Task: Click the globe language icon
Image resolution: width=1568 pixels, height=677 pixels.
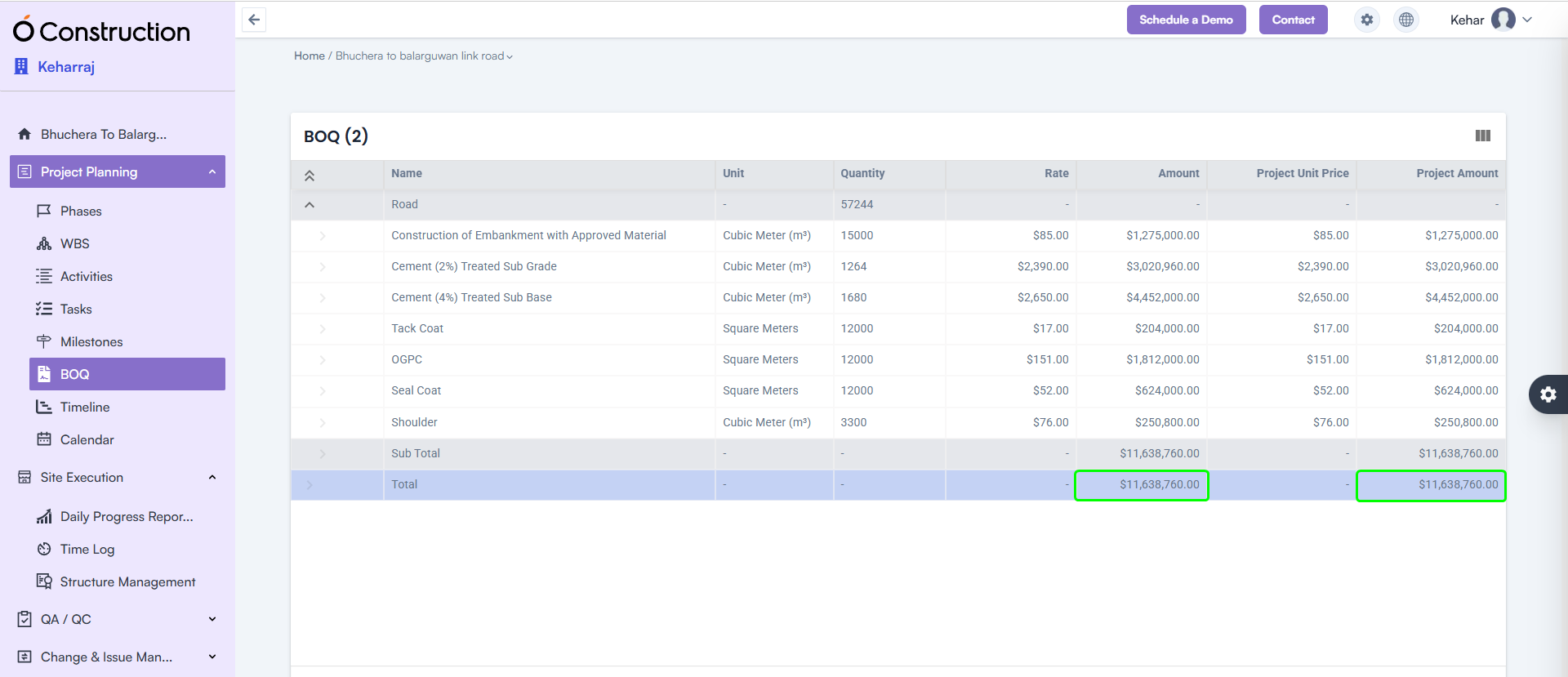Action: (x=1405, y=20)
